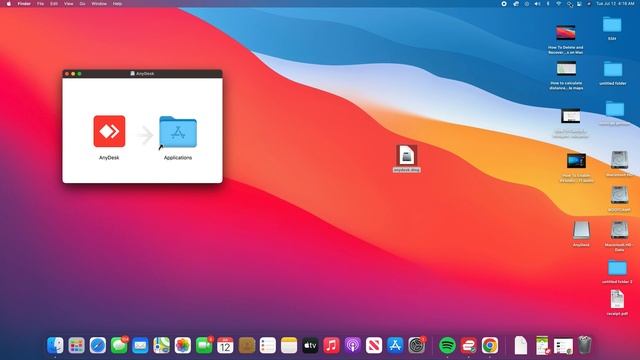Viewport: 640px width, 360px height.
Task: Launch Photos from the Dock
Action: coord(182,346)
